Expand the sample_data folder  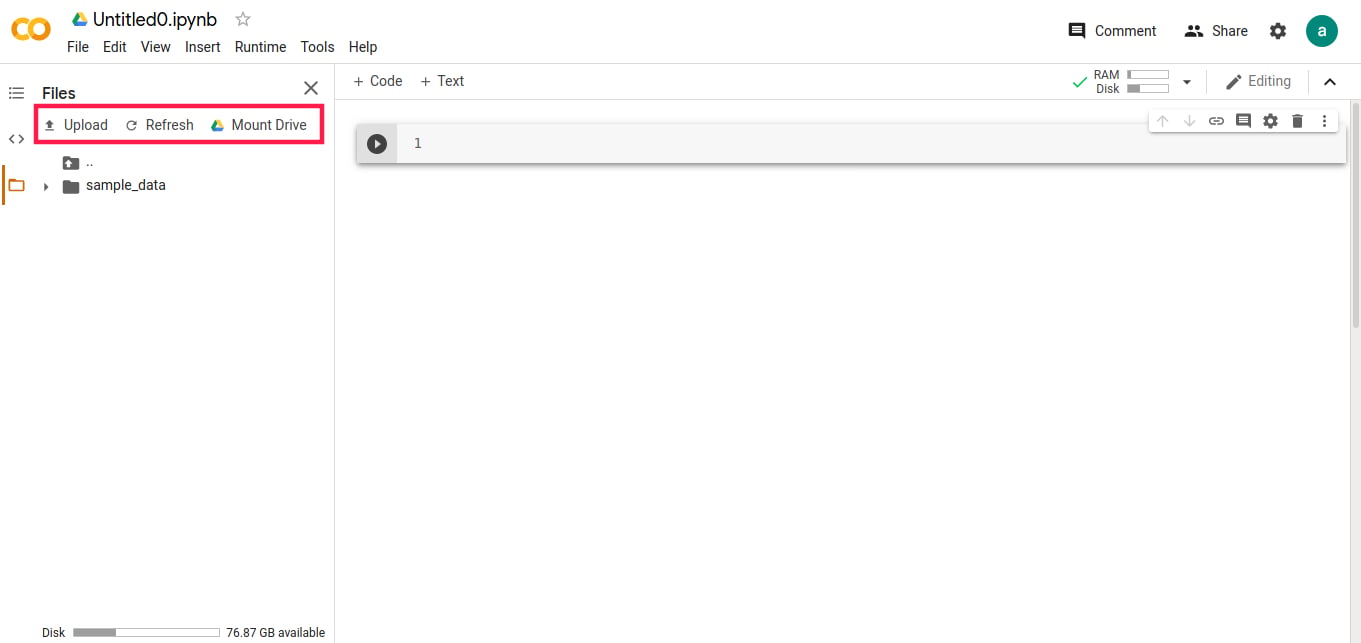(x=46, y=186)
